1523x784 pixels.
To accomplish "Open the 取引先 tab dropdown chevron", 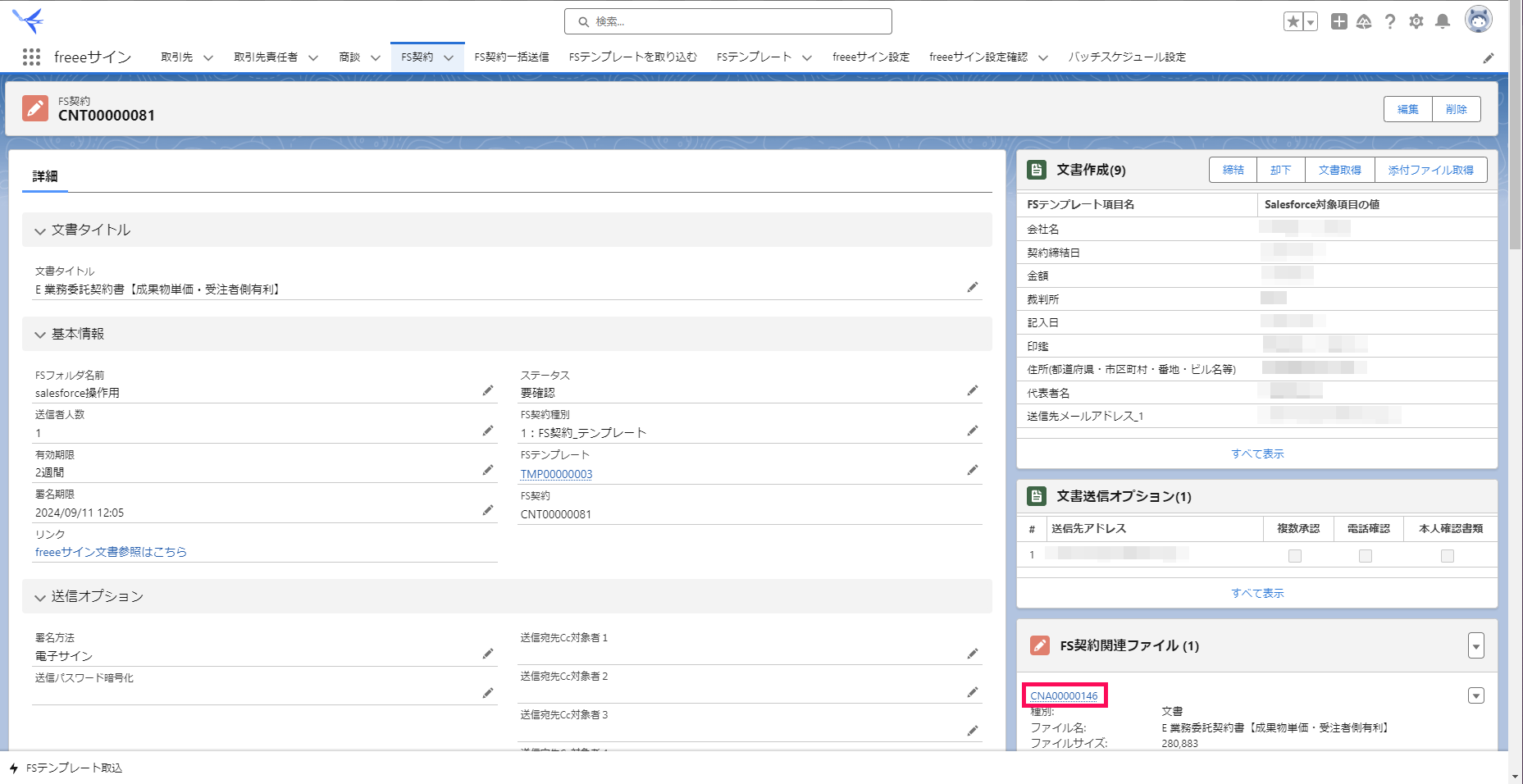I will pos(208,58).
